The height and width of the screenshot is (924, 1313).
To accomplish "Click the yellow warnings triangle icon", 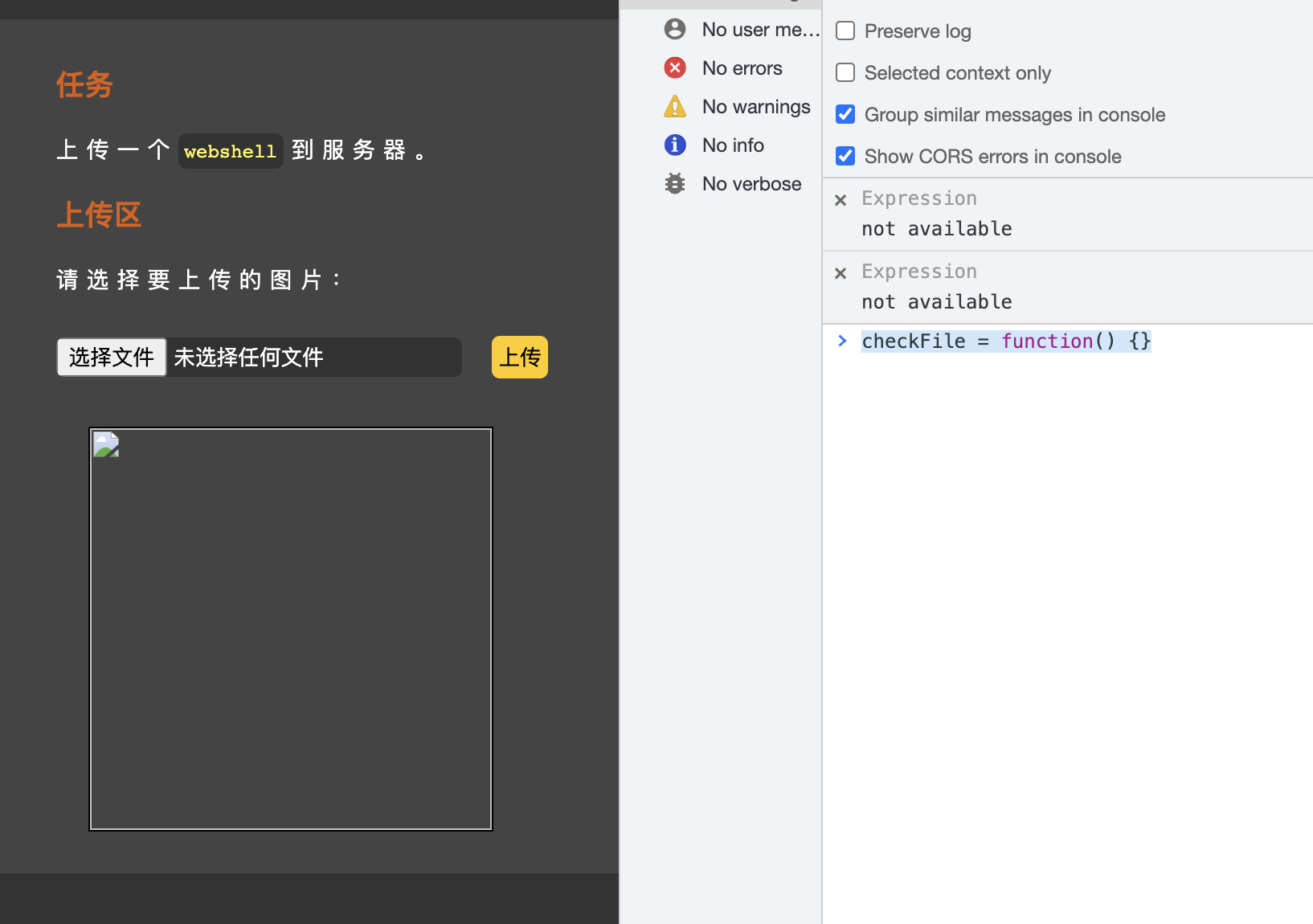I will coord(675,106).
